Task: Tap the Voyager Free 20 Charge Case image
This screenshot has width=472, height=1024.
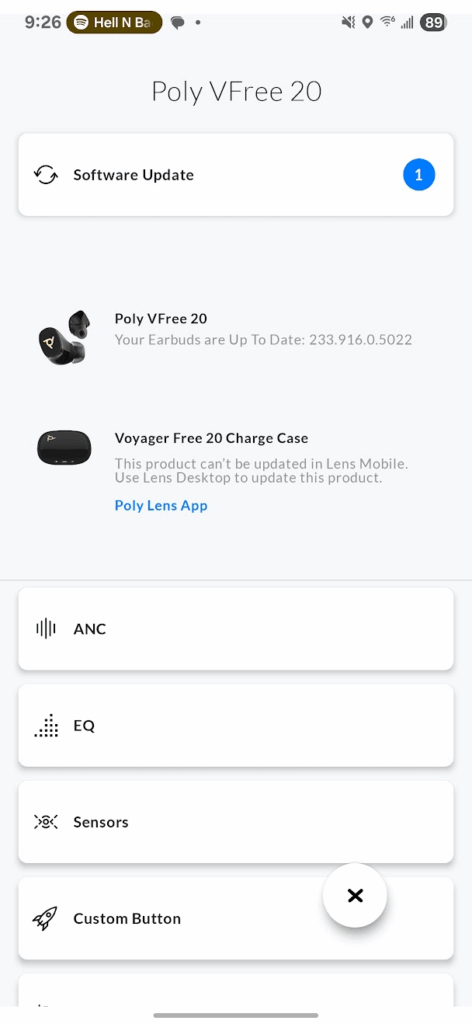Action: tap(64, 448)
